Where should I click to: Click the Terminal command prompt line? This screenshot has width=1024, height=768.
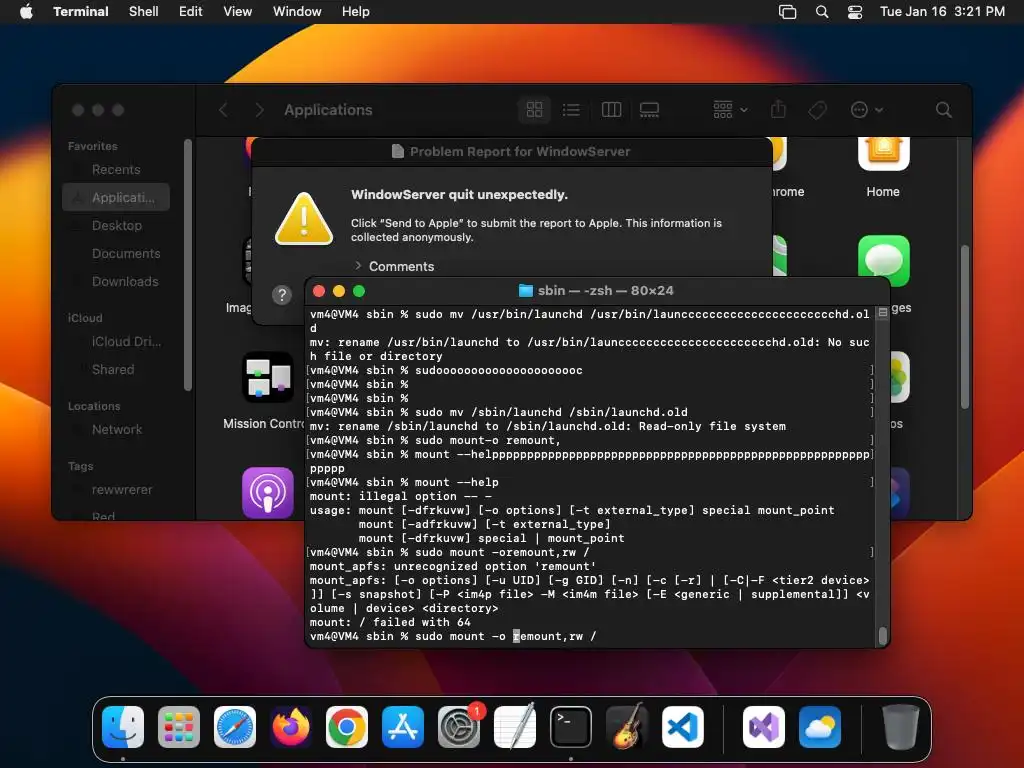pos(453,636)
